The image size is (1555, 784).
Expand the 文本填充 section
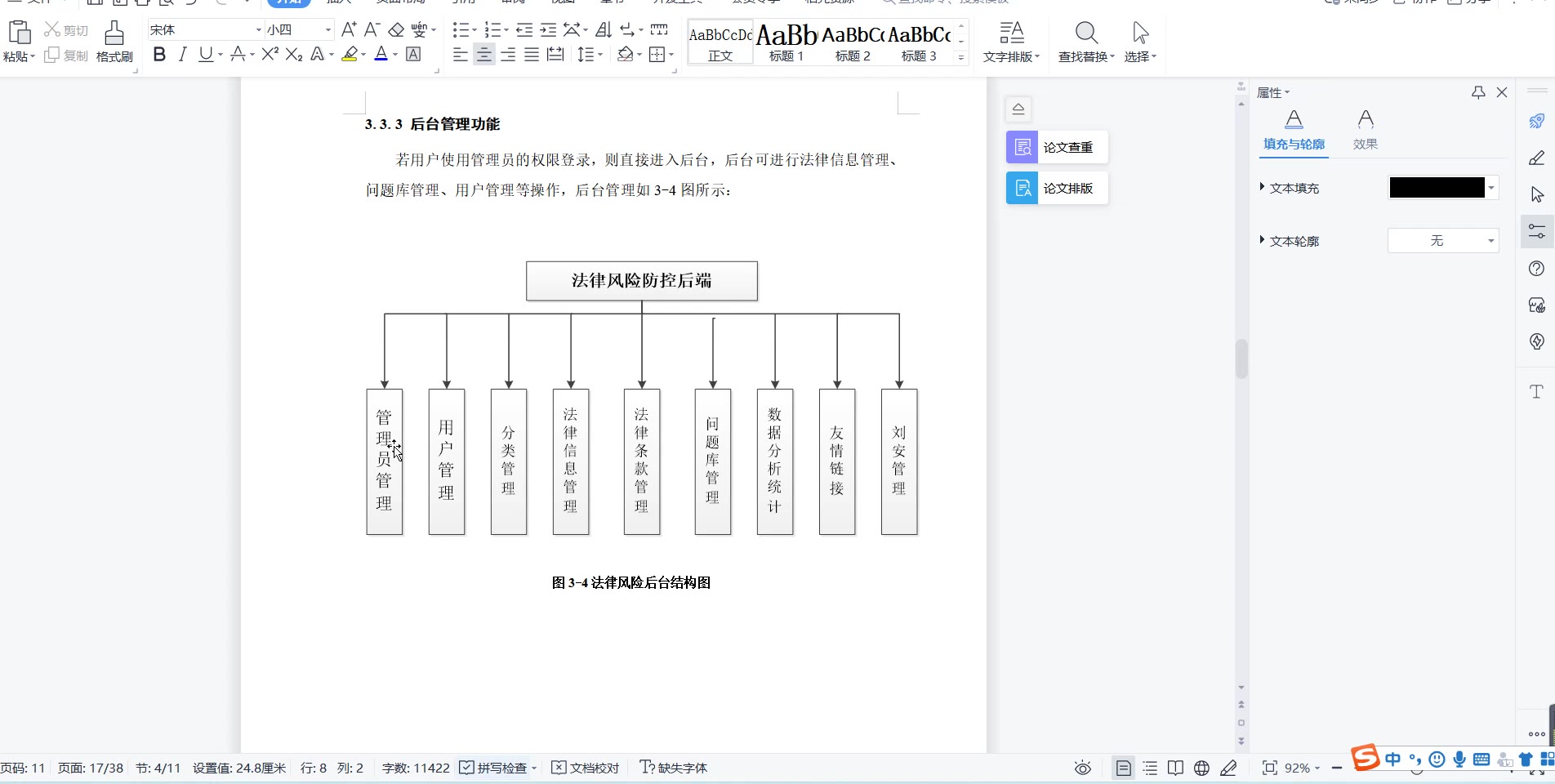pos(1263,188)
